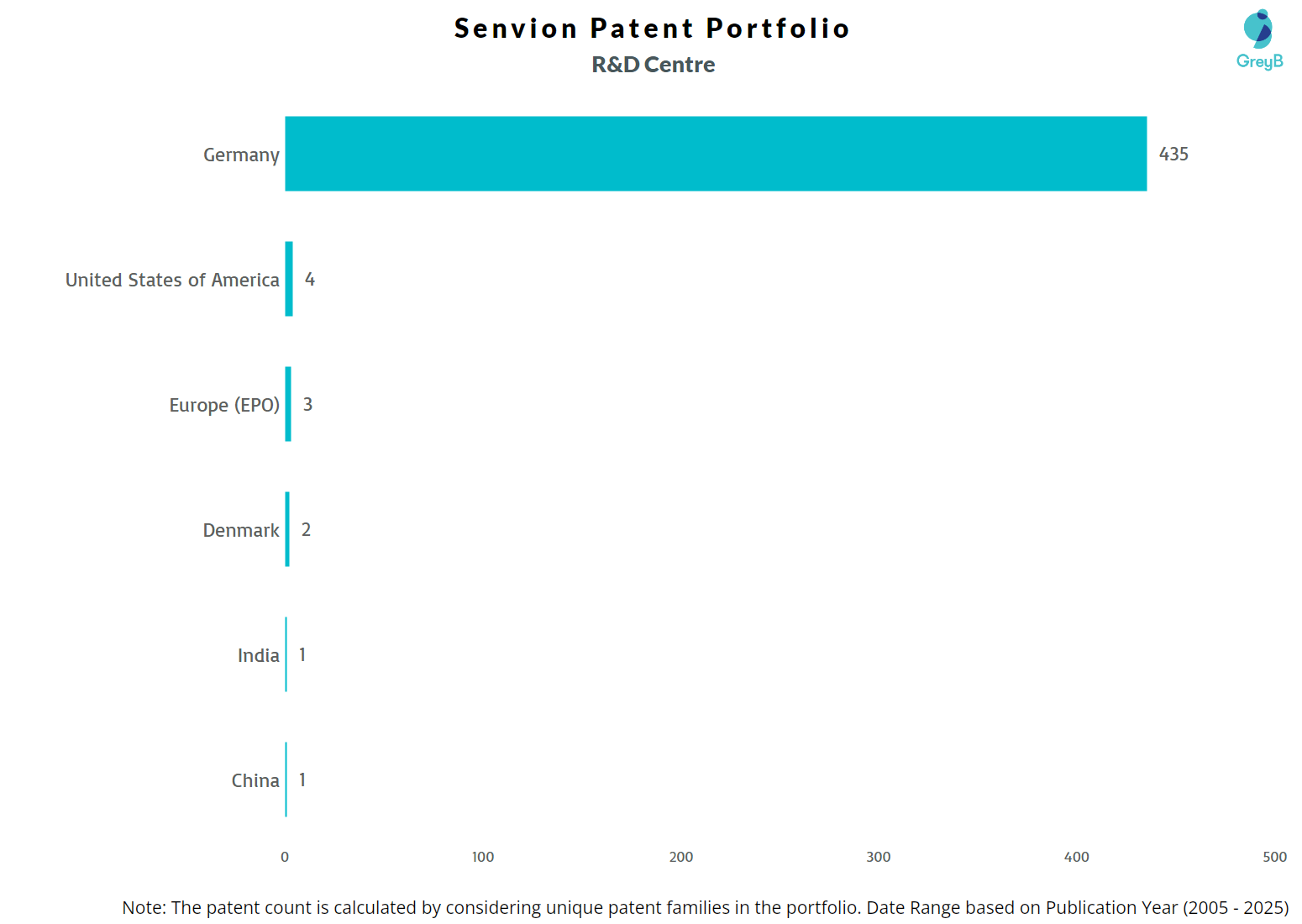Select the Denmark bar
Image resolution: width=1302 pixels, height=924 pixels.
[x=287, y=529]
